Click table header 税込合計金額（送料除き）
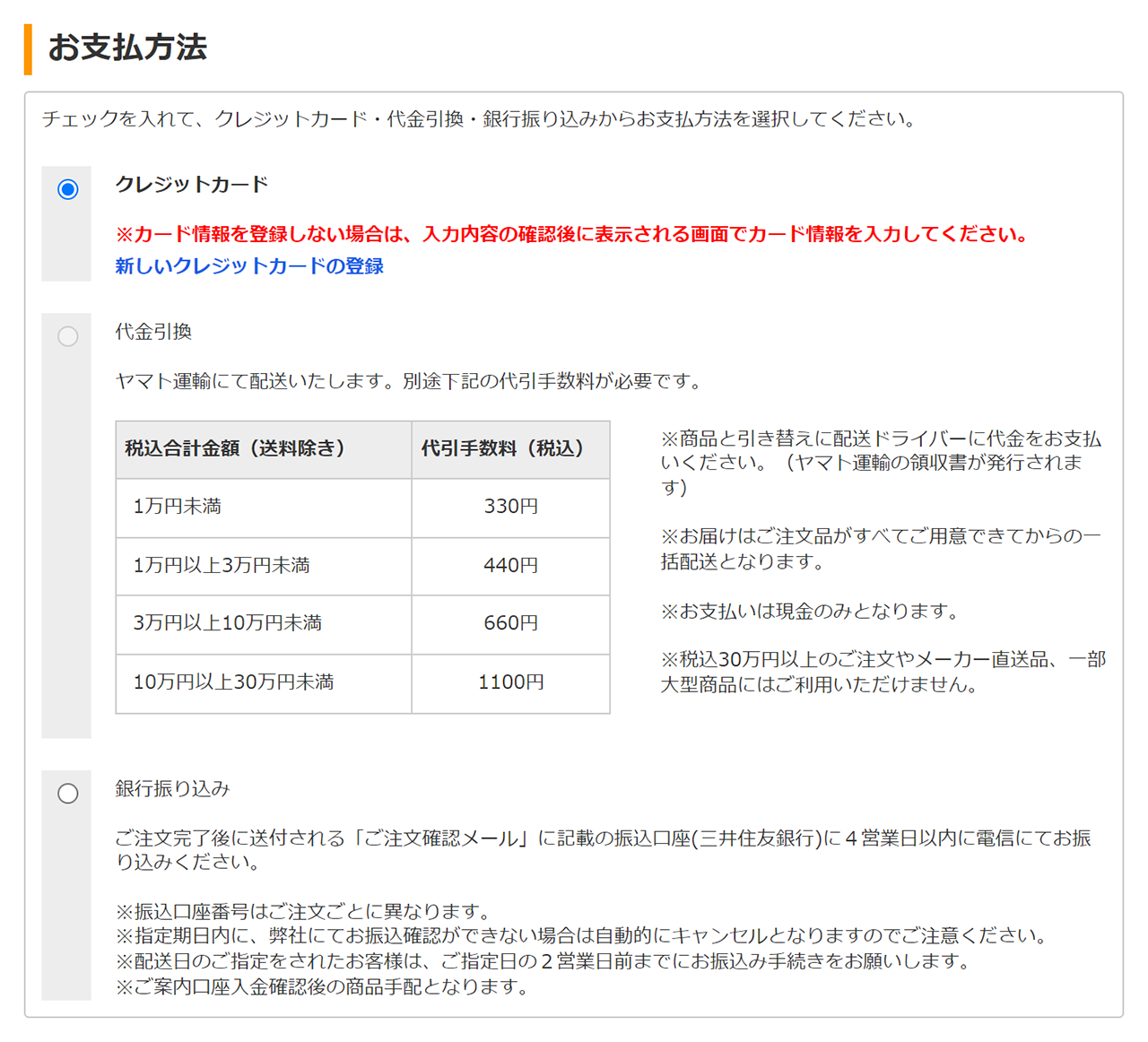This screenshot has width=1148, height=1042. pos(264,449)
